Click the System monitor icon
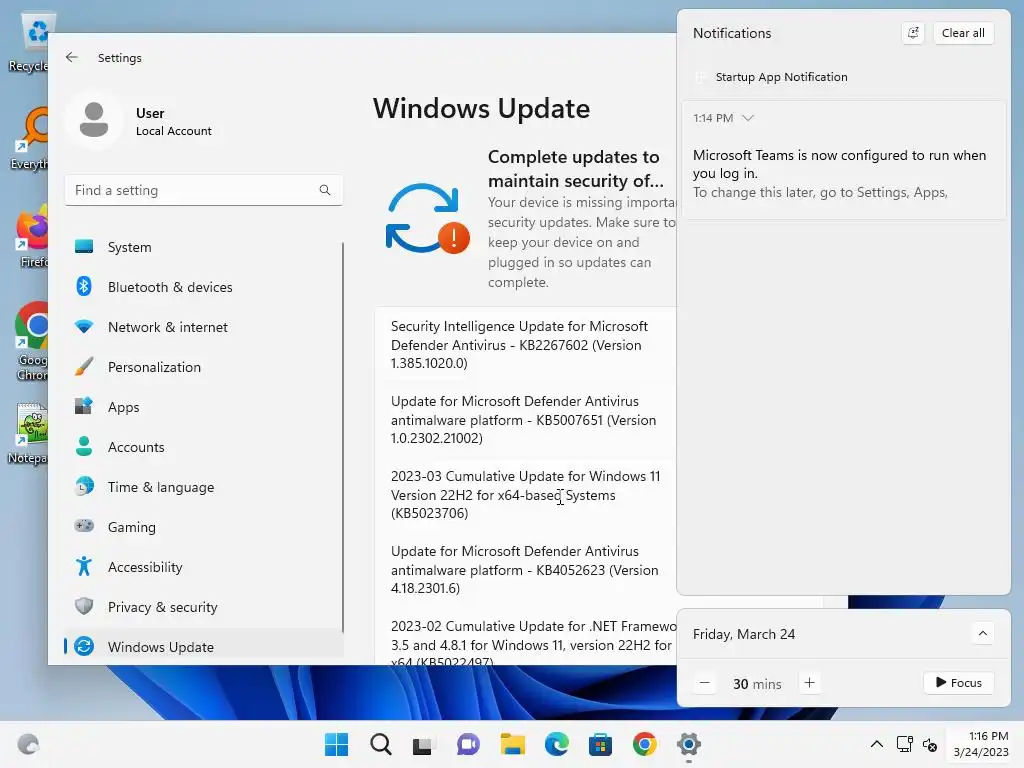 coord(84,246)
